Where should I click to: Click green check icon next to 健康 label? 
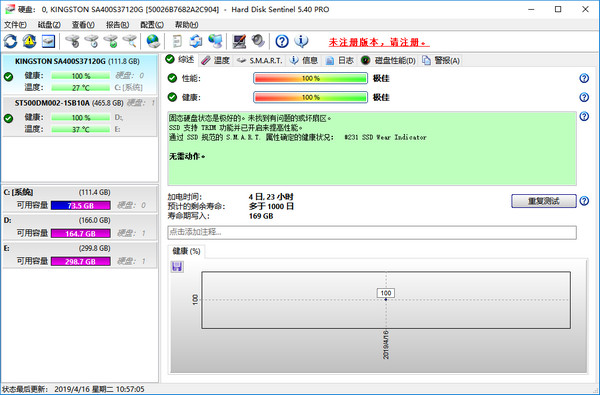[x=172, y=97]
